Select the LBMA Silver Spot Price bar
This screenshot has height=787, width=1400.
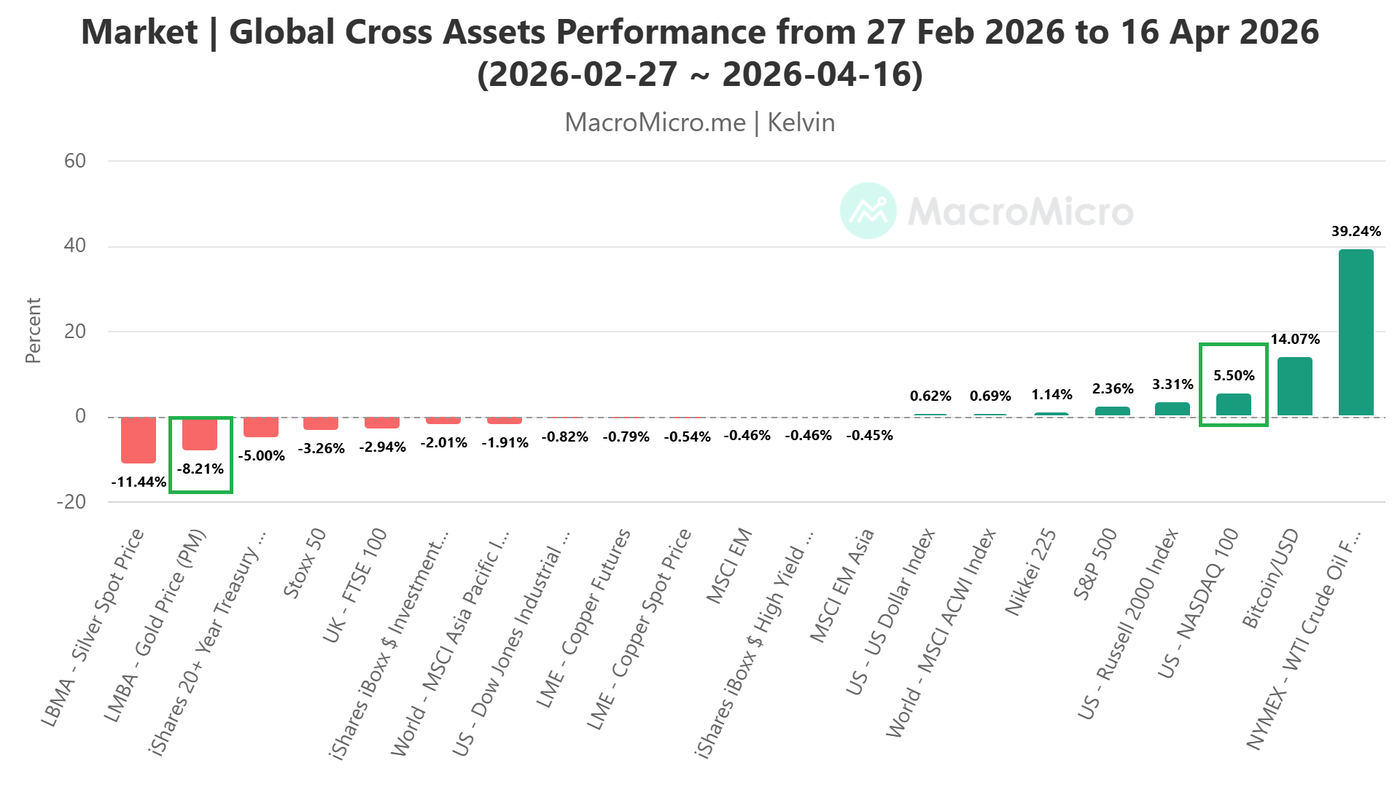tap(139, 440)
